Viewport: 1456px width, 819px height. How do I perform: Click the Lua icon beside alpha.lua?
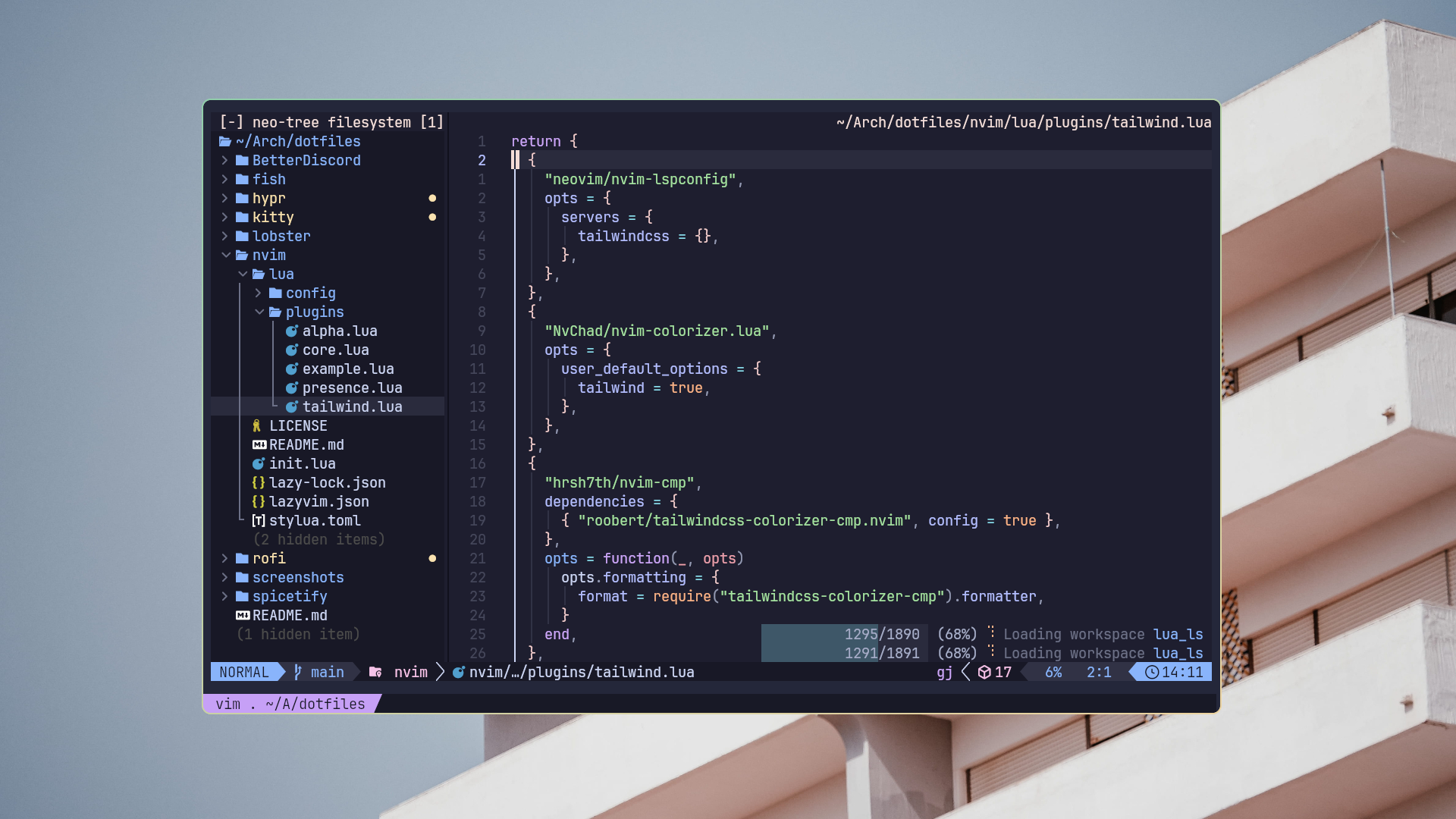(x=291, y=331)
